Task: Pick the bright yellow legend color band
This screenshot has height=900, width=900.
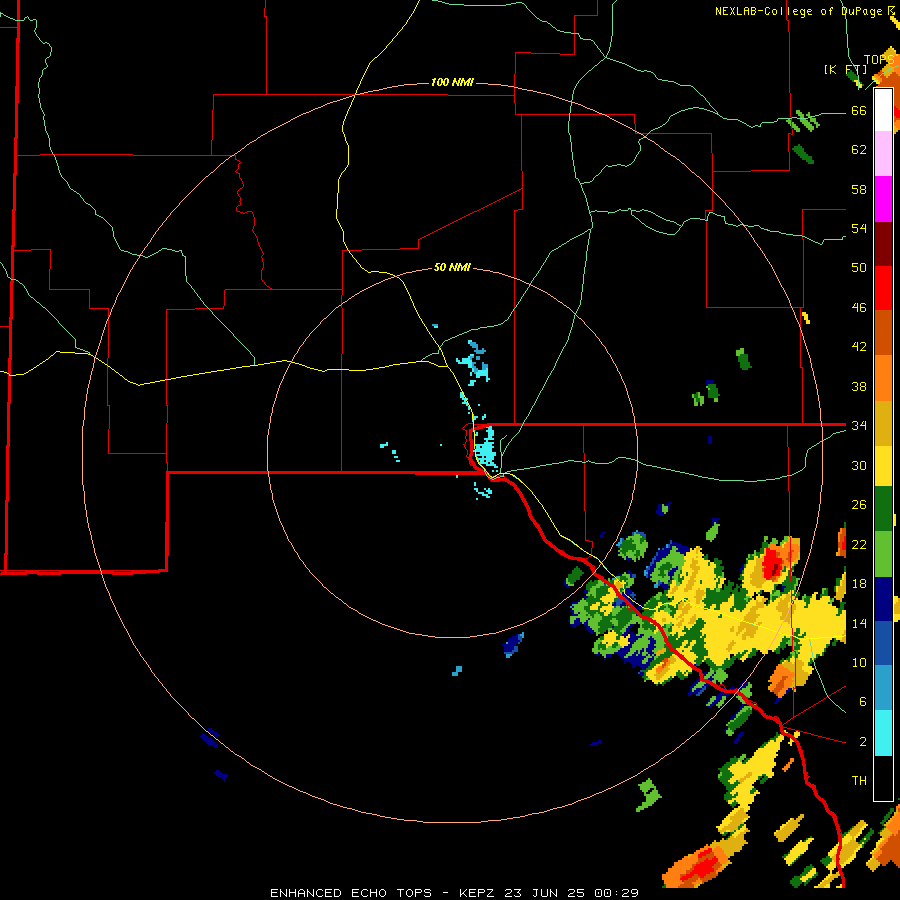Action: [x=883, y=465]
